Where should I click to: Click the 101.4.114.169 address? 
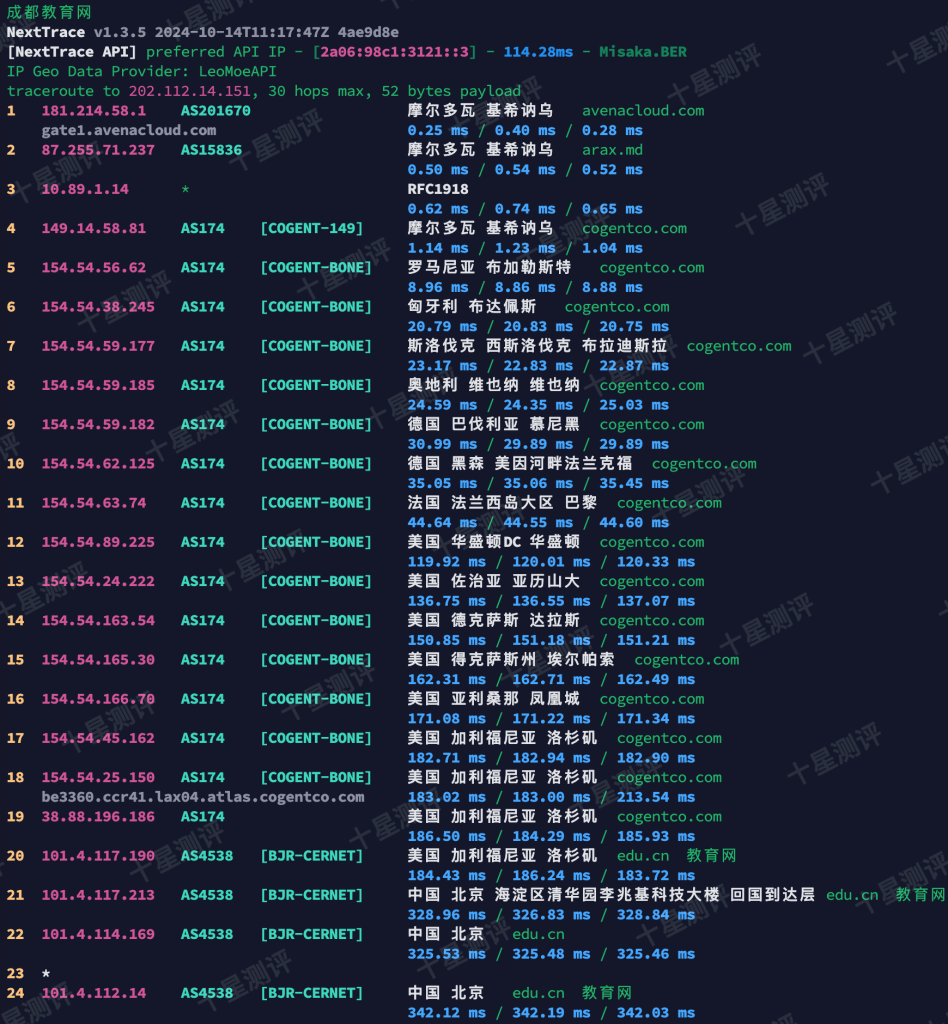(98, 934)
